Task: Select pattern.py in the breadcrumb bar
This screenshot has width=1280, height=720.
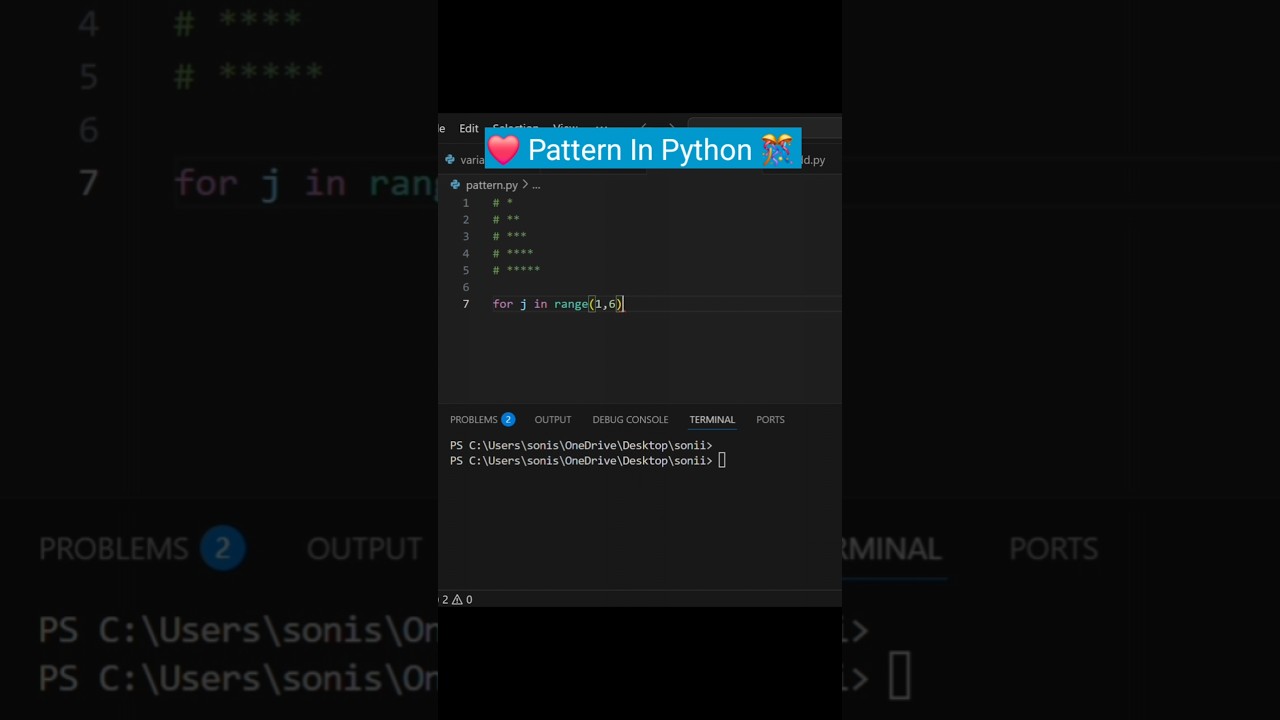Action: pos(491,185)
